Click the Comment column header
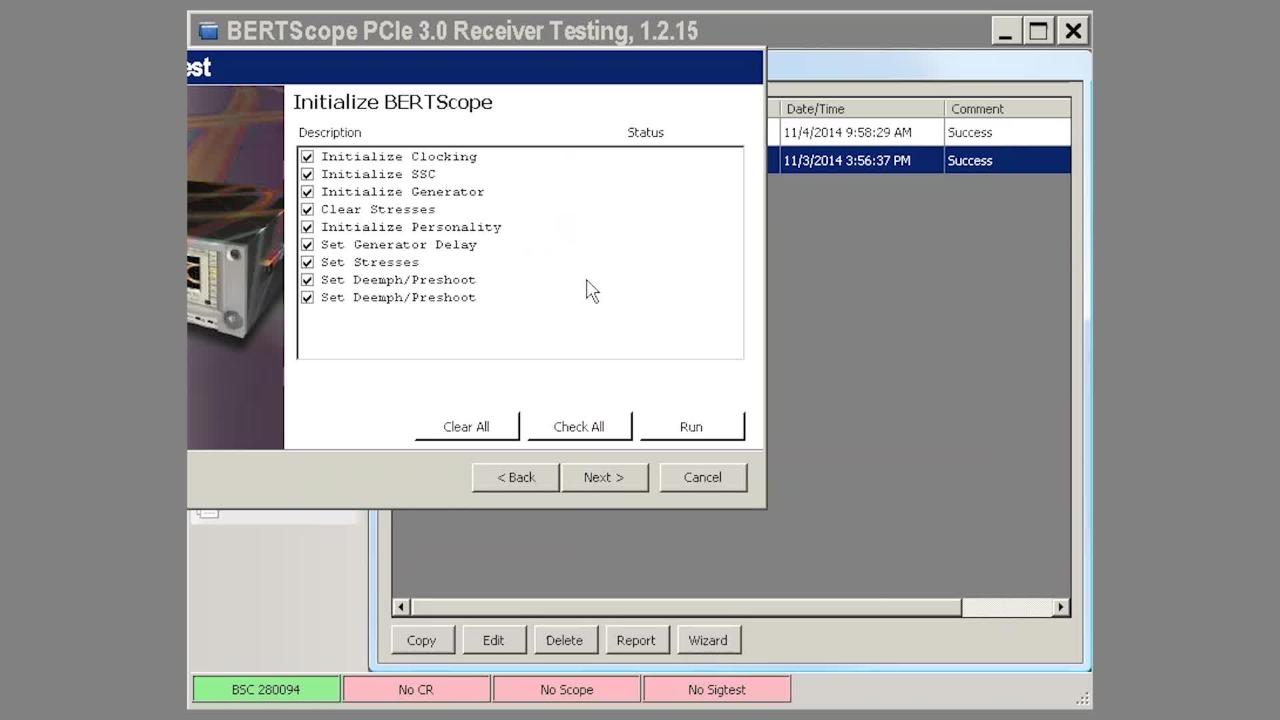Viewport: 1280px width, 720px height. pyautogui.click(x=1005, y=109)
